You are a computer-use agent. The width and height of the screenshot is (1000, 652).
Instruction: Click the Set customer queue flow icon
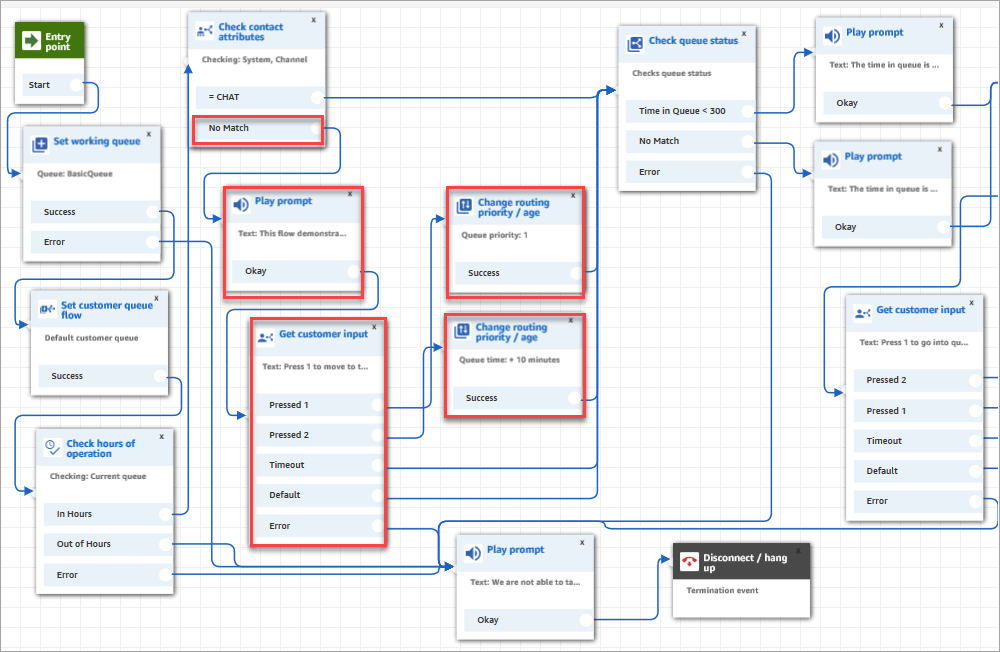click(x=45, y=308)
